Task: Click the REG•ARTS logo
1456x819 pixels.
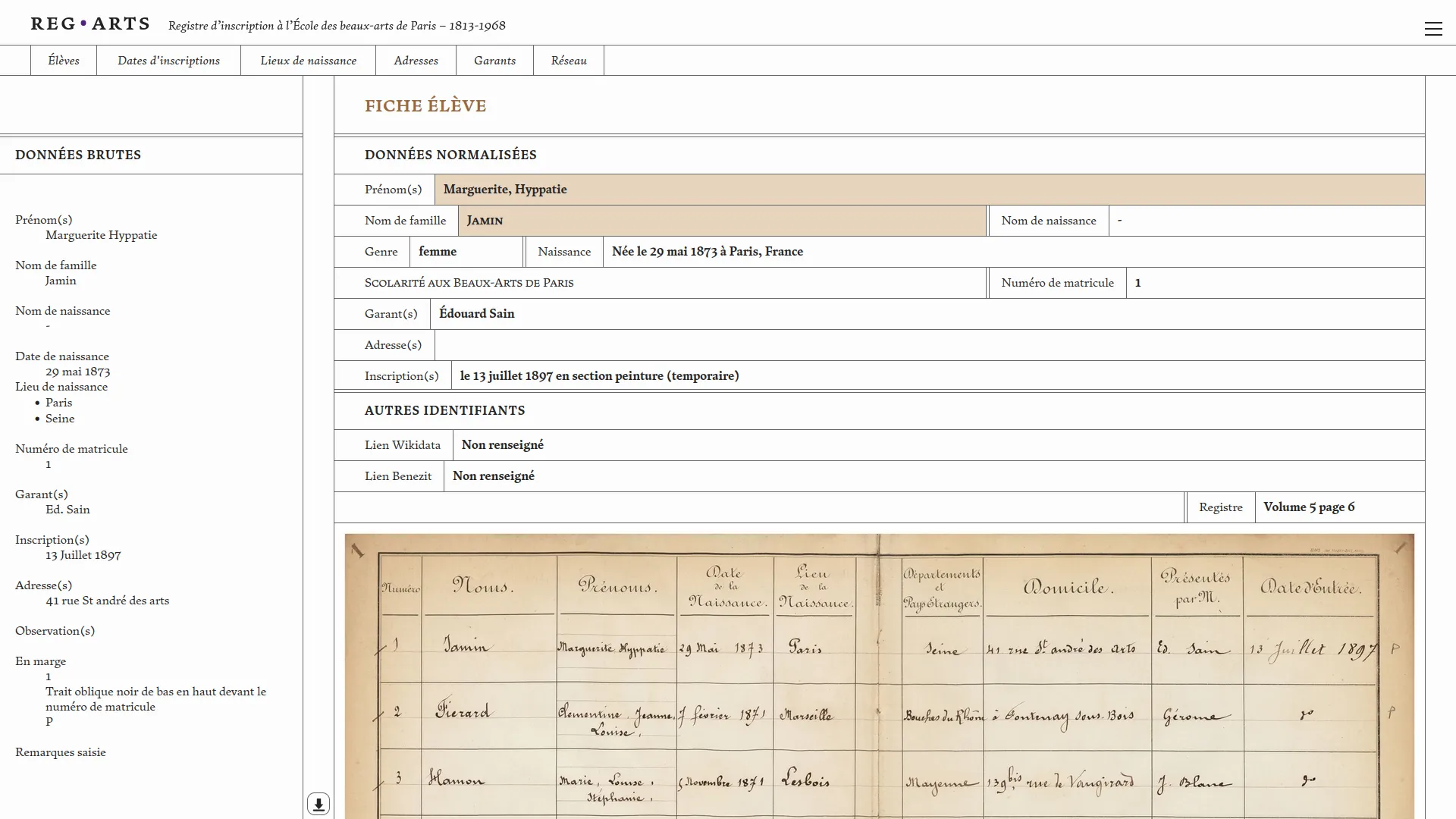Action: 90,24
